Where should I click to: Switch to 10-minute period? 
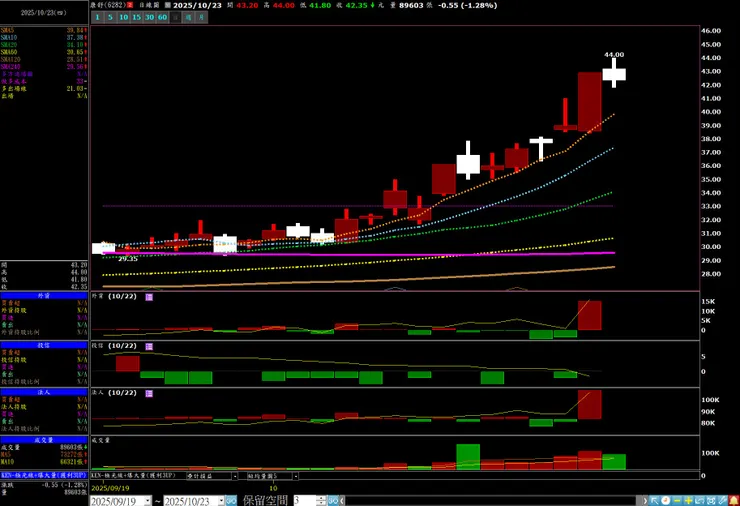point(124,17)
